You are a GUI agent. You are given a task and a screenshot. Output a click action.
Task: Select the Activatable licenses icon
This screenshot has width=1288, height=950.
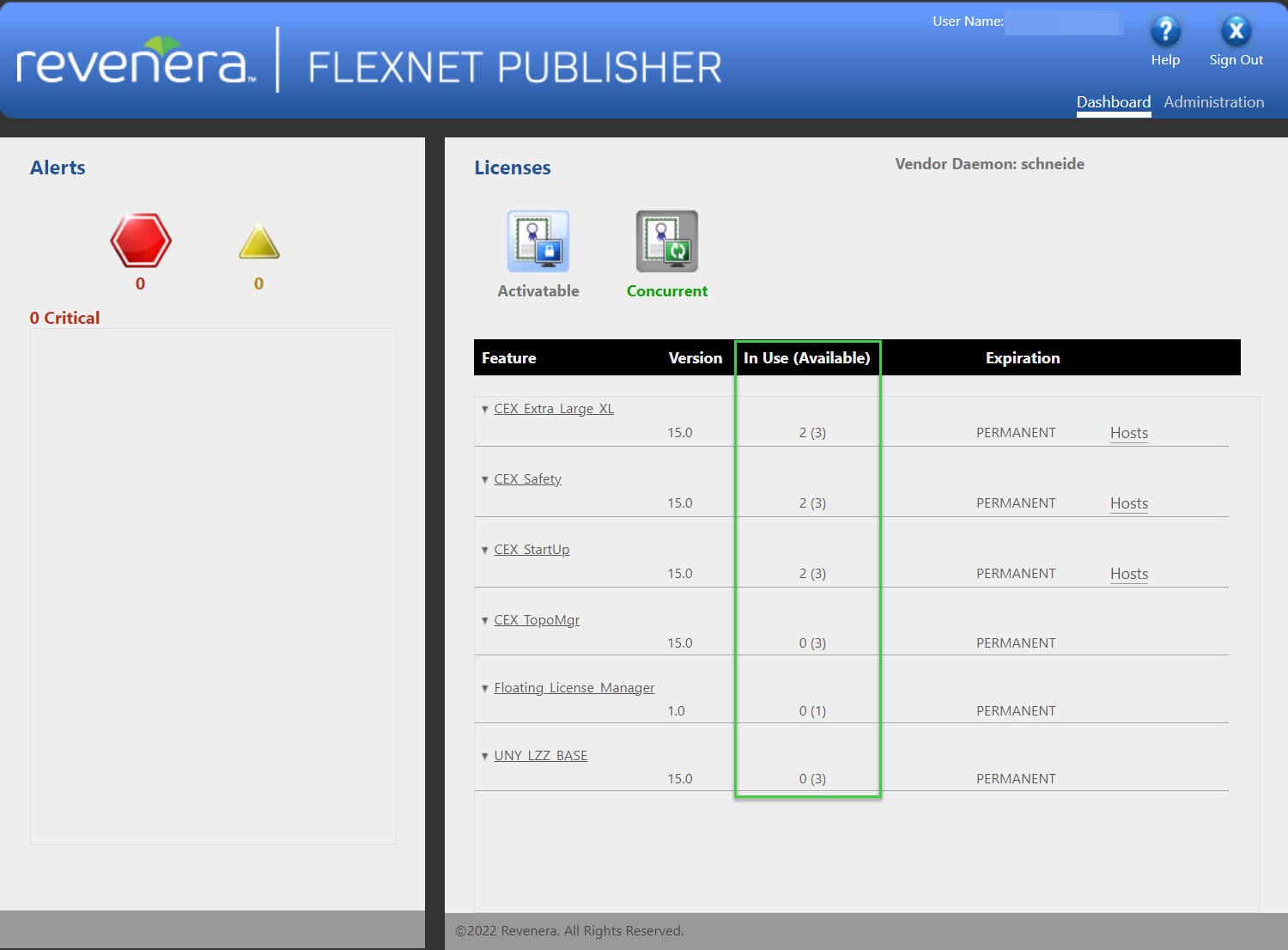click(538, 241)
